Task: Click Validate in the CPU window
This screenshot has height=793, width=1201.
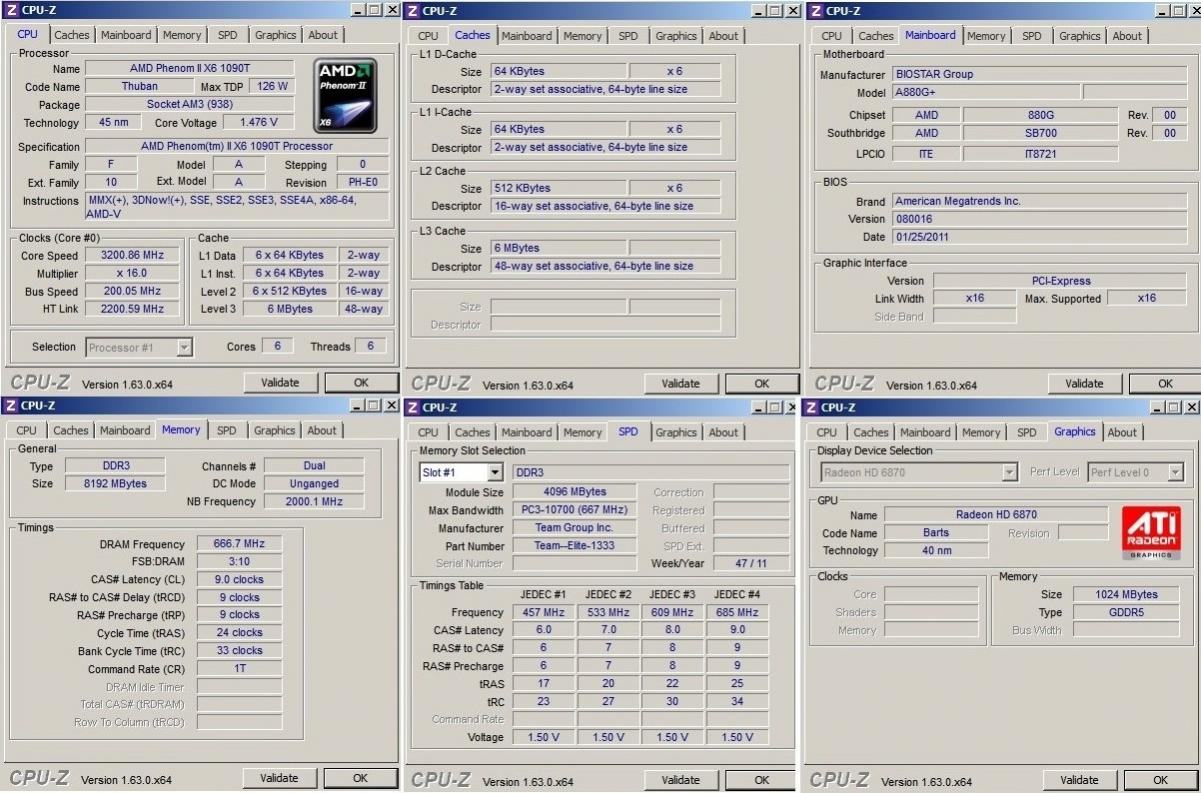Action: click(x=280, y=382)
